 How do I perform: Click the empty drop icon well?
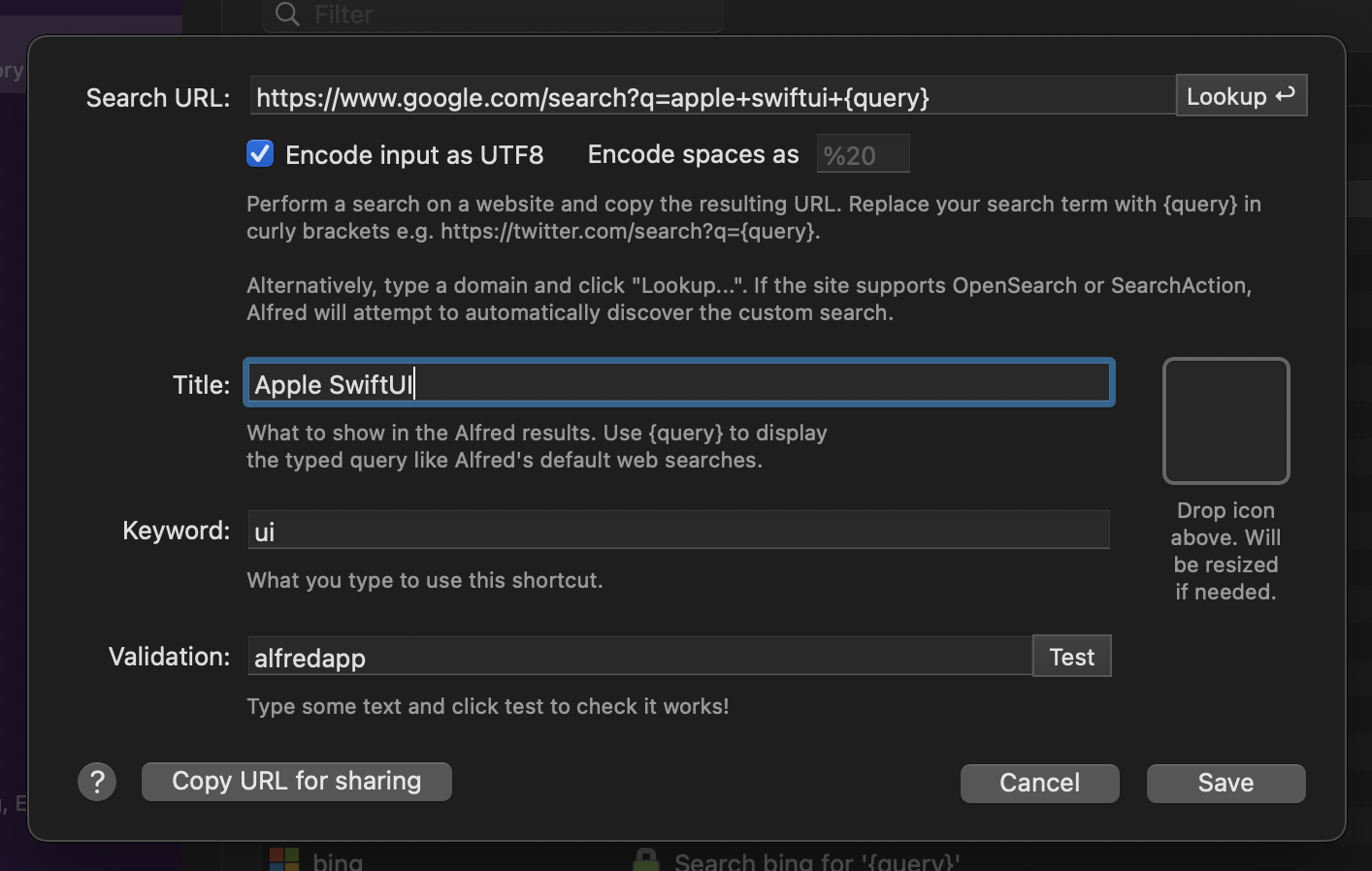1225,421
